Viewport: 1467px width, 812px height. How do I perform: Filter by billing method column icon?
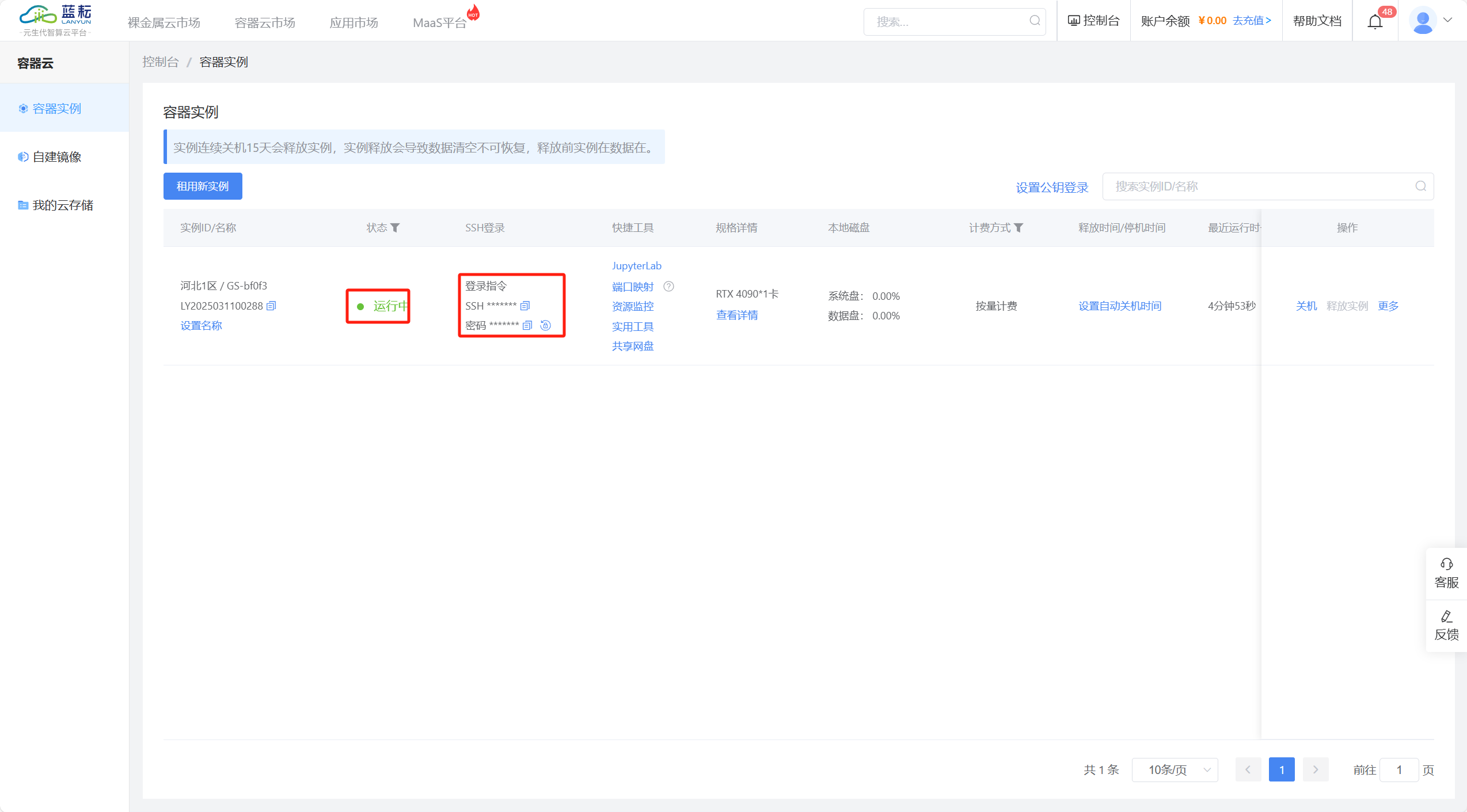1018,228
